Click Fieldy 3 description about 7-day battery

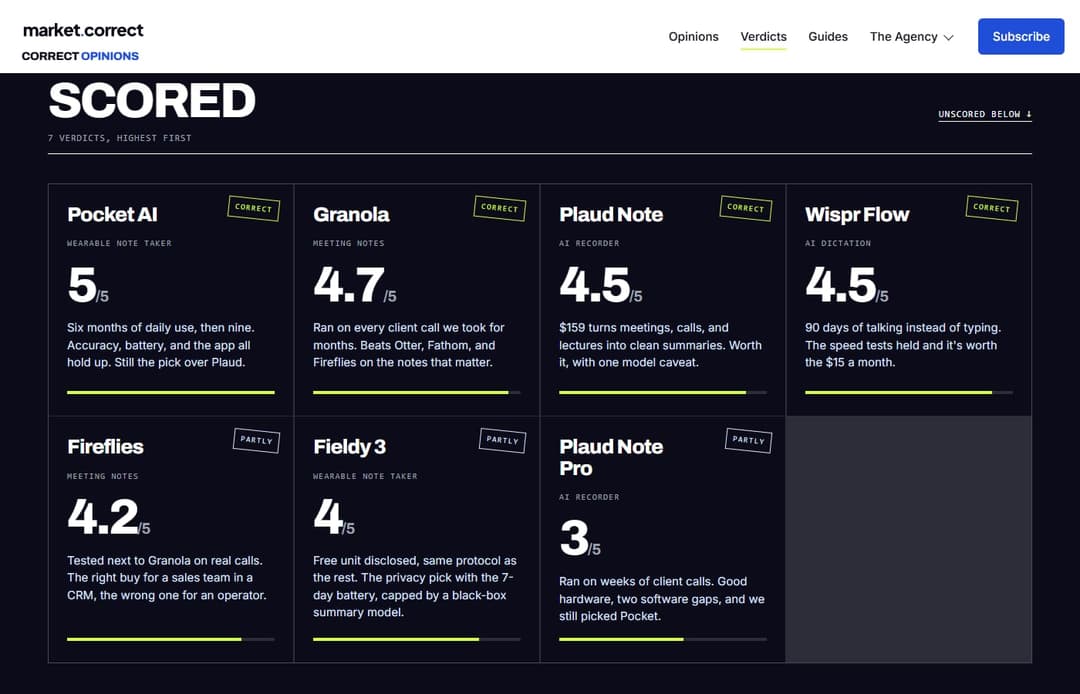tap(415, 587)
